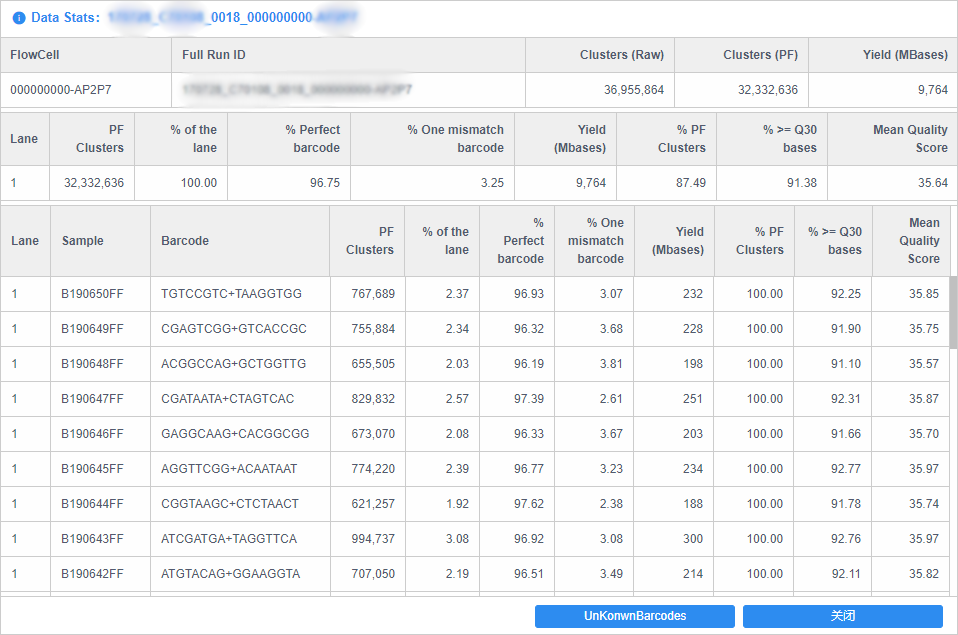
Task: Click barcode TGTCCGTC+TAAGGTGG
Action: pos(232,294)
